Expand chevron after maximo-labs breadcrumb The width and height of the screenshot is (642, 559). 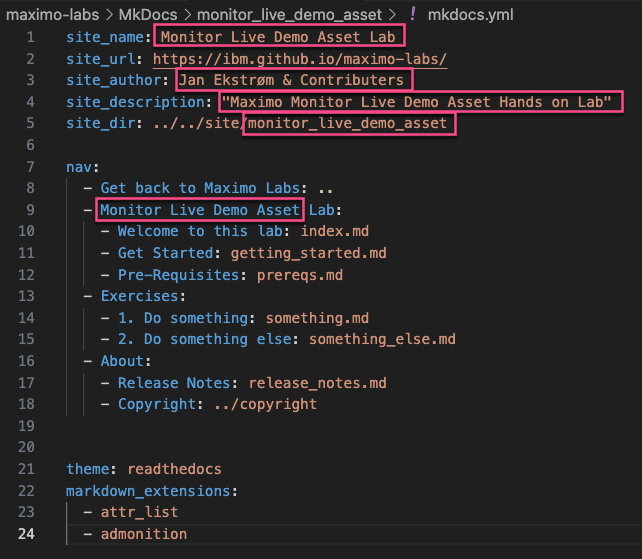click(109, 15)
